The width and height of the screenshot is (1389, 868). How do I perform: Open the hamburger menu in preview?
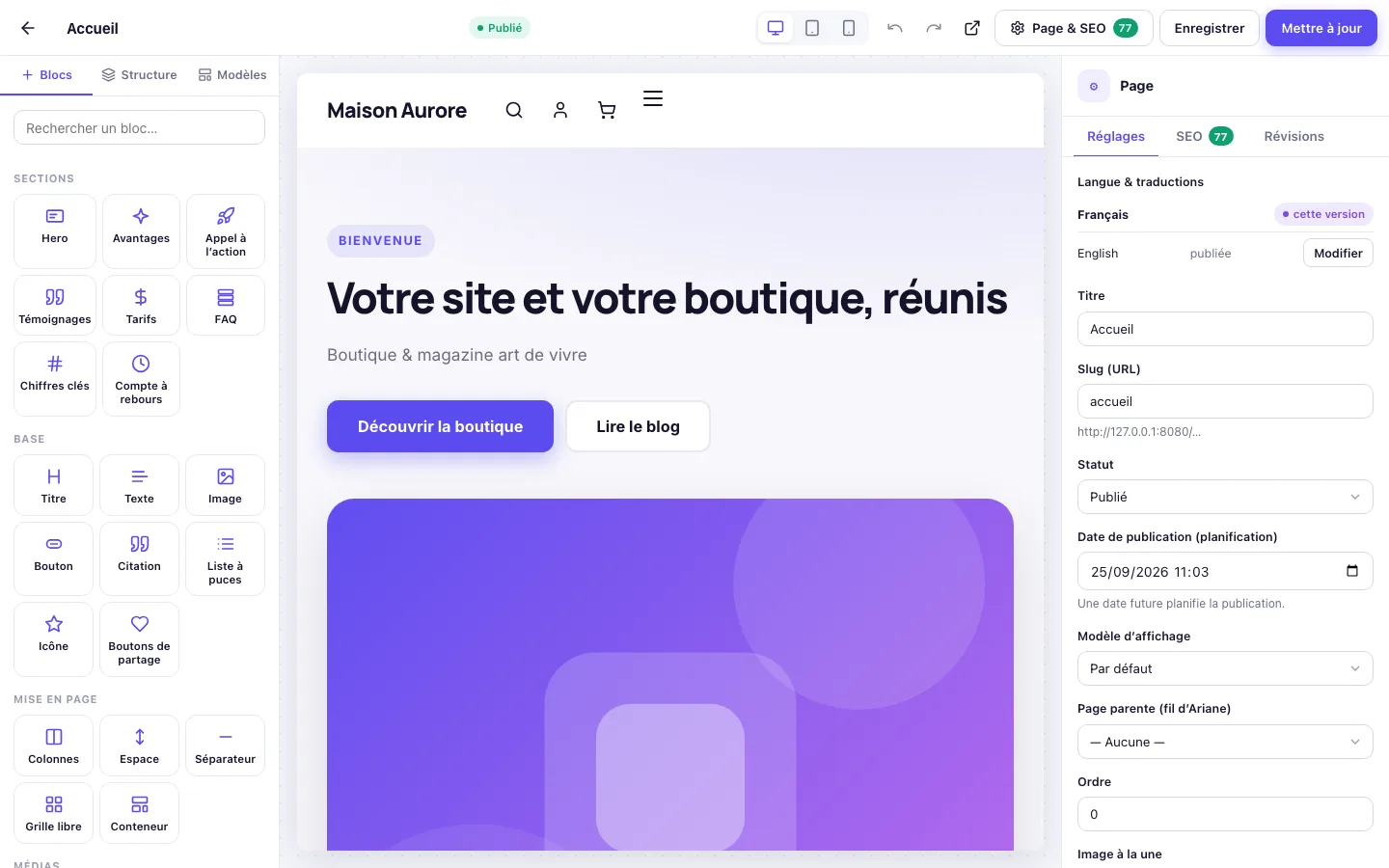pyautogui.click(x=653, y=98)
